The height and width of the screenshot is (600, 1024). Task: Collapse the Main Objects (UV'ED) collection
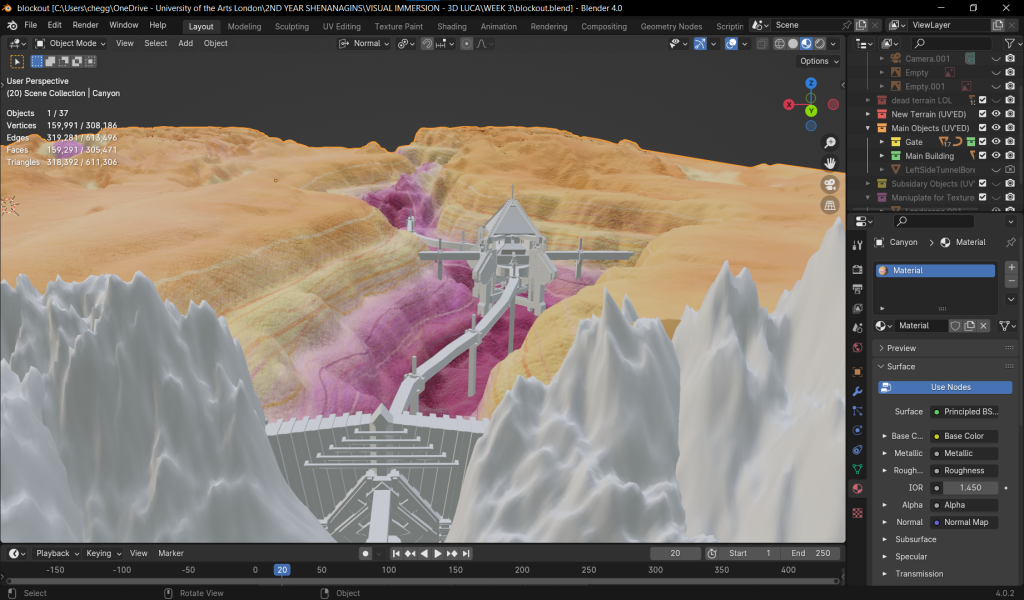(869, 128)
